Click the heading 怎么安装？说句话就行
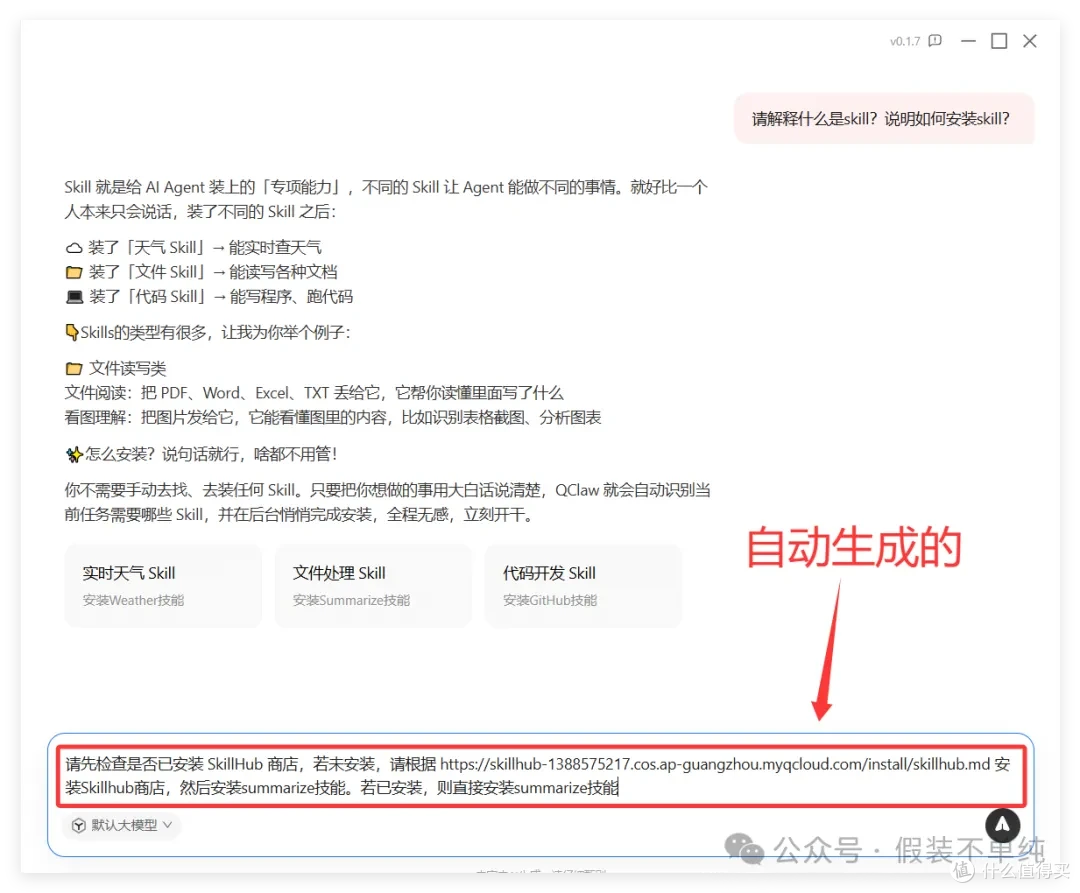1080x893 pixels. coord(201,454)
